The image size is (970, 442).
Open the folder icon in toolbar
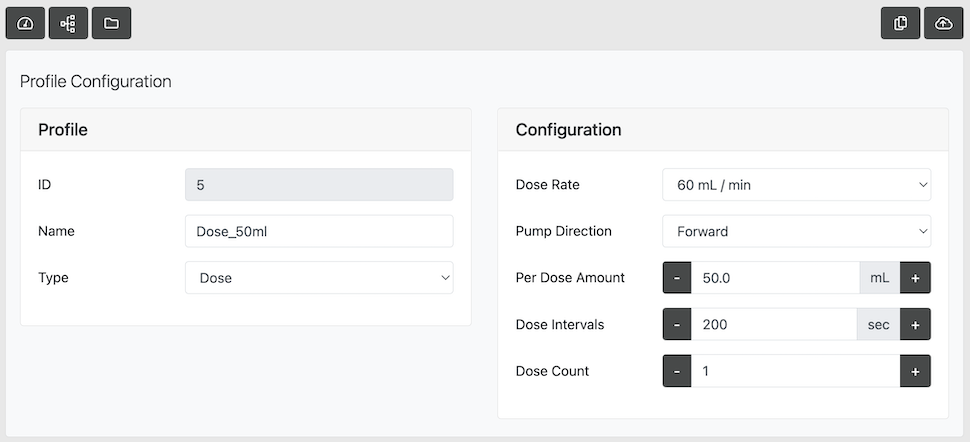tap(111, 23)
